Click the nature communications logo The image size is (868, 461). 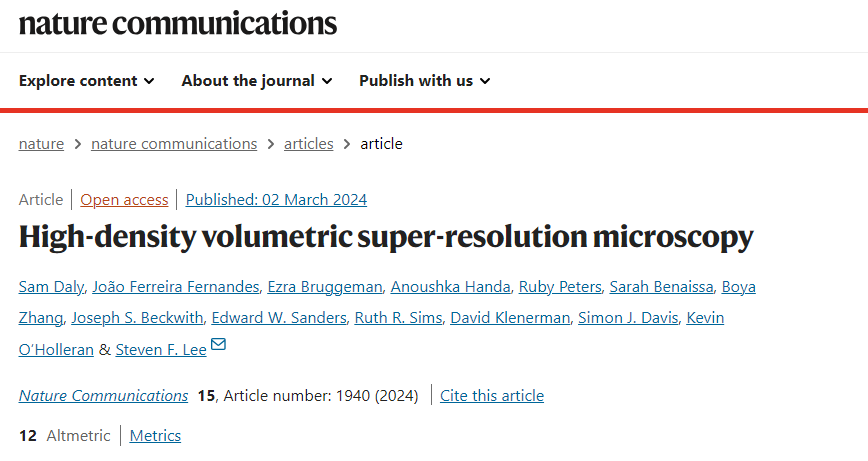pyautogui.click(x=178, y=23)
